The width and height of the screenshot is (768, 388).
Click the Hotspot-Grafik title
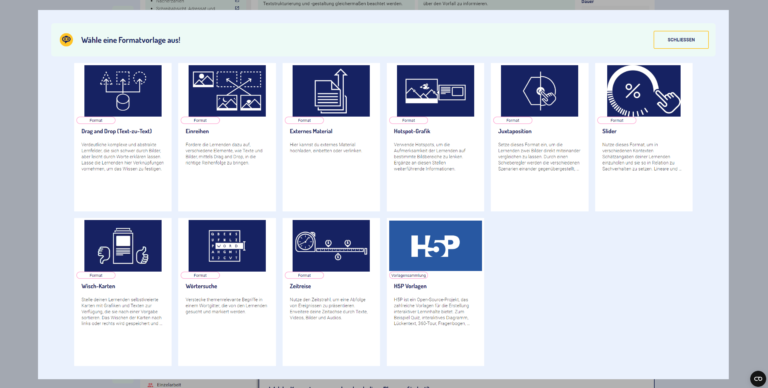[x=411, y=131]
